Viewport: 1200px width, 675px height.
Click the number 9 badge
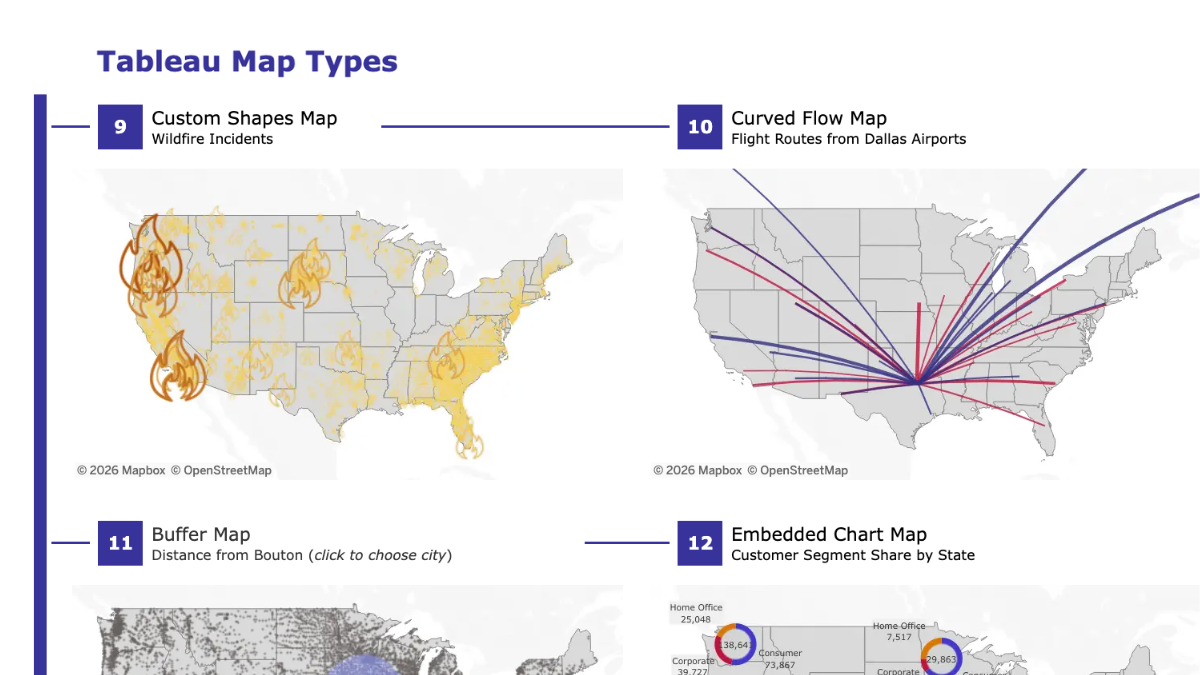pos(120,127)
